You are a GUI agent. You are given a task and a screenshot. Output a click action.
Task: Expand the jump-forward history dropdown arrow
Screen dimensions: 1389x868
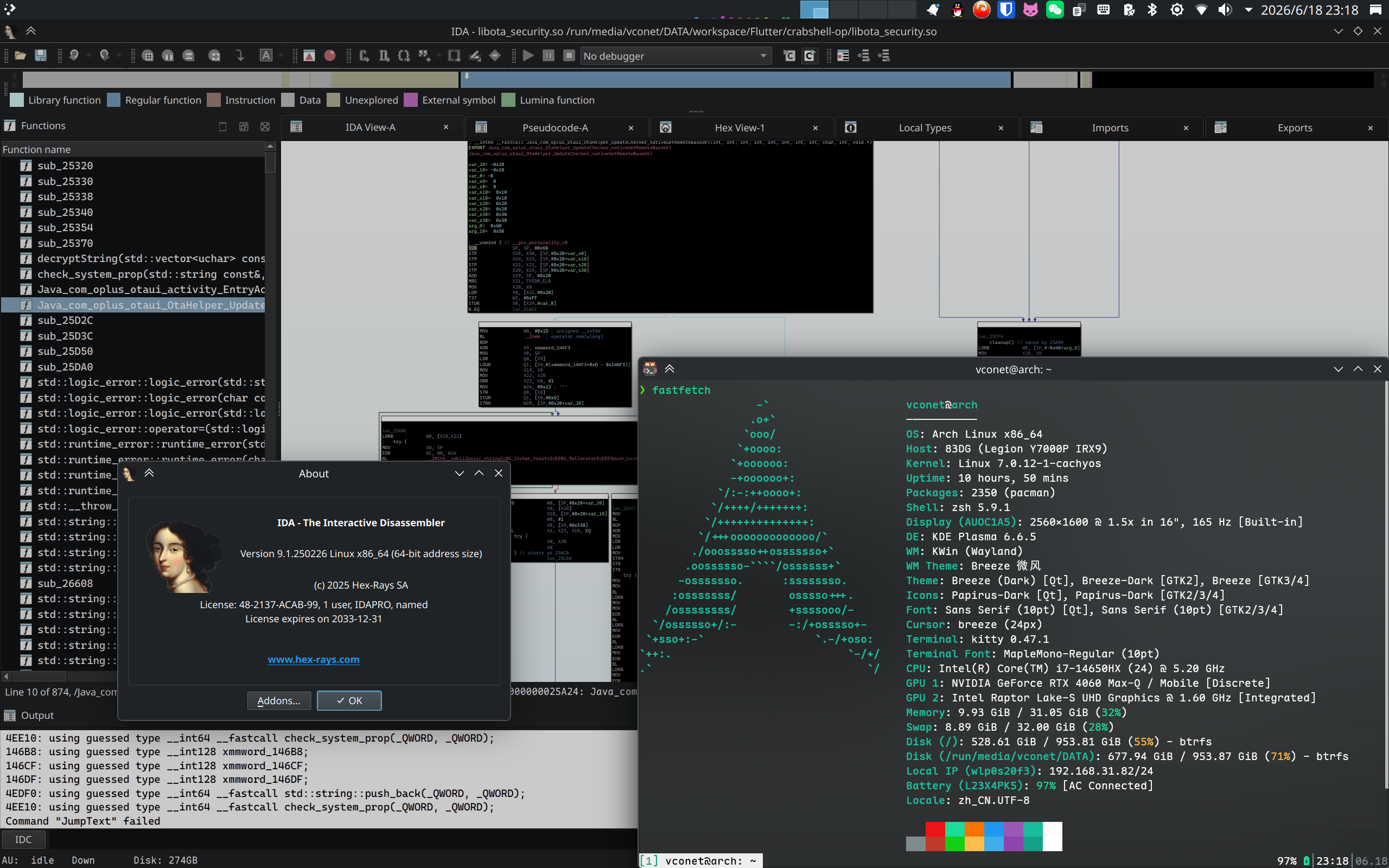pyautogui.click(x=118, y=56)
